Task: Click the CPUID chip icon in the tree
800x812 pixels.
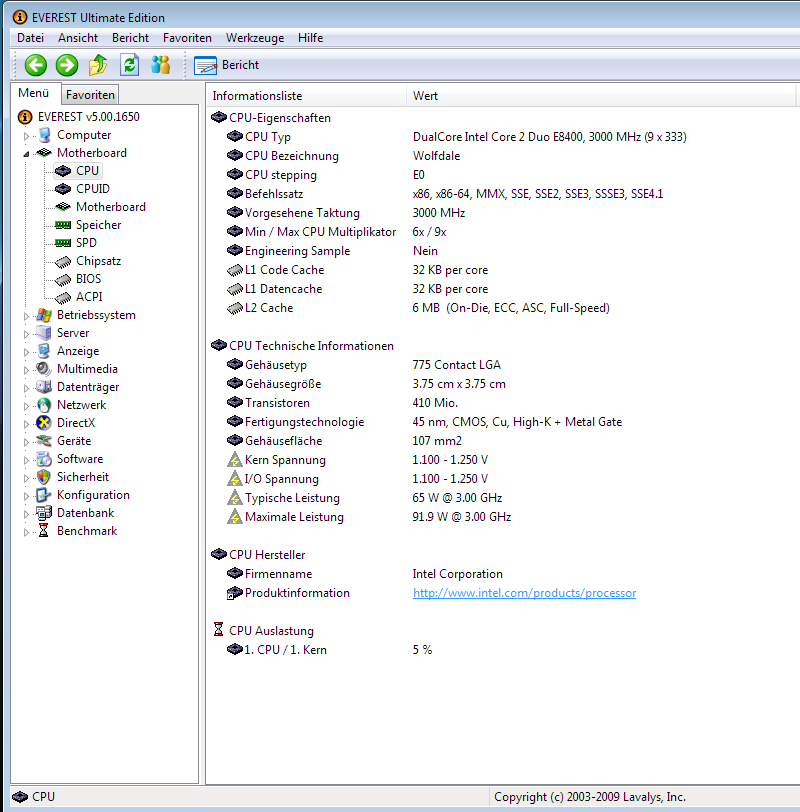Action: click(x=63, y=188)
